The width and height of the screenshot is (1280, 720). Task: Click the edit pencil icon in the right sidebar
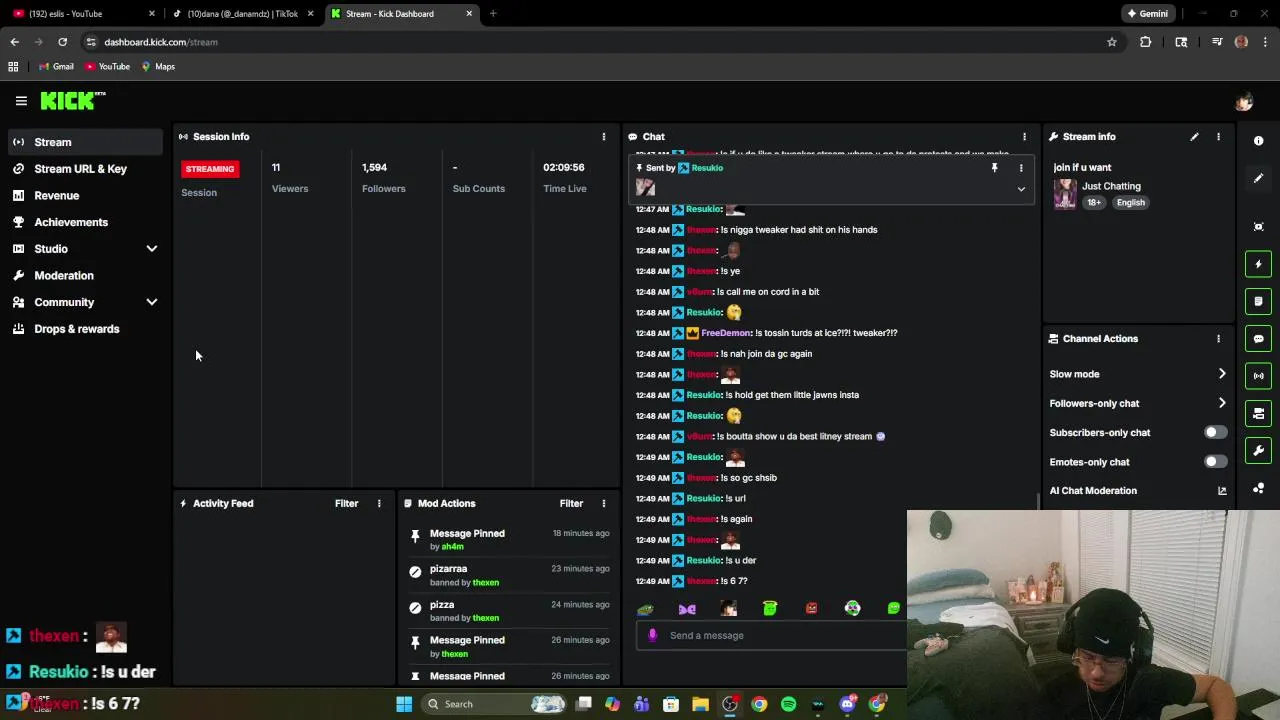tap(1258, 178)
